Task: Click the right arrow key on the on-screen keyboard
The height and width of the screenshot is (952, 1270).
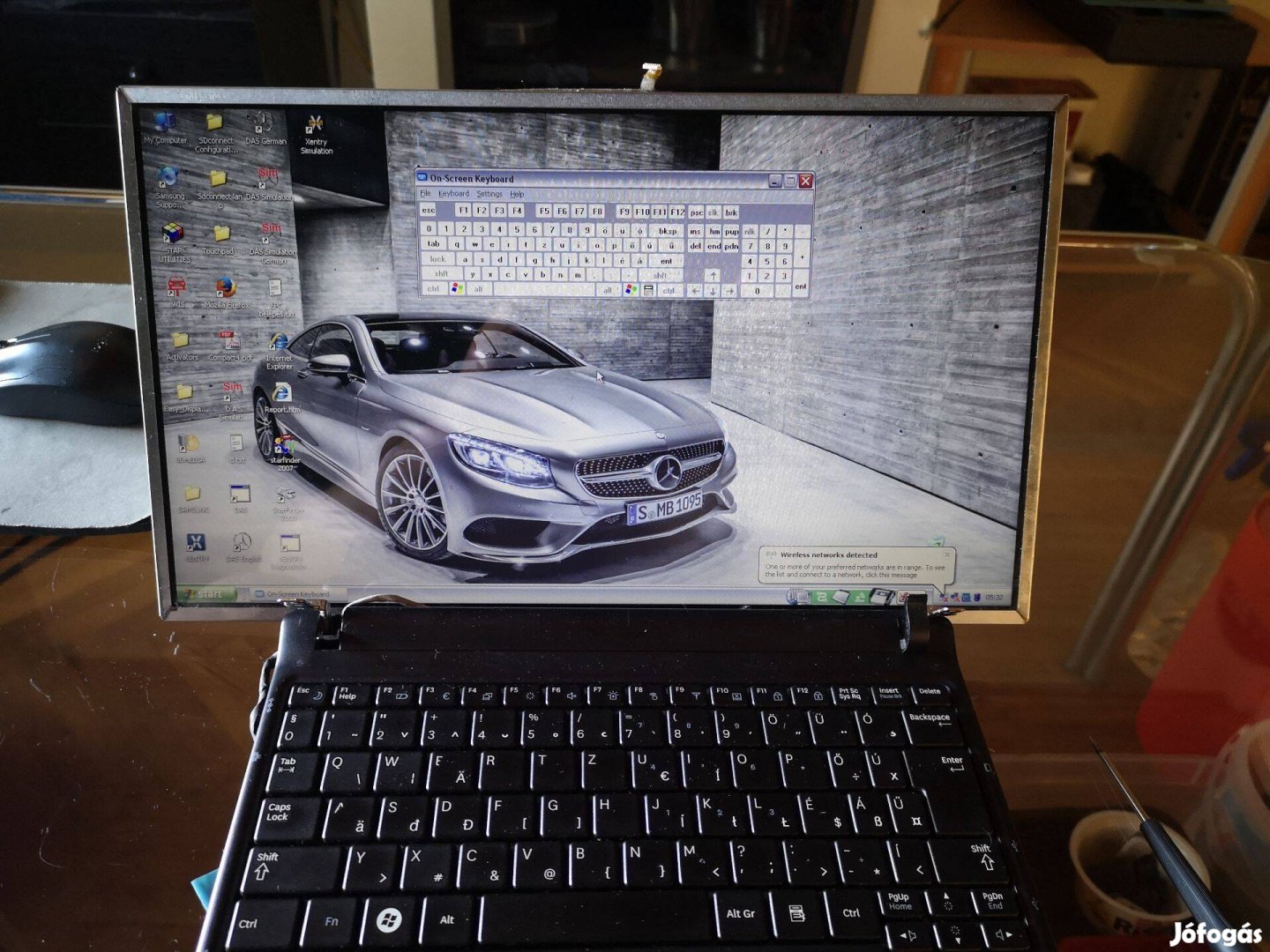Action: pyautogui.click(x=729, y=291)
